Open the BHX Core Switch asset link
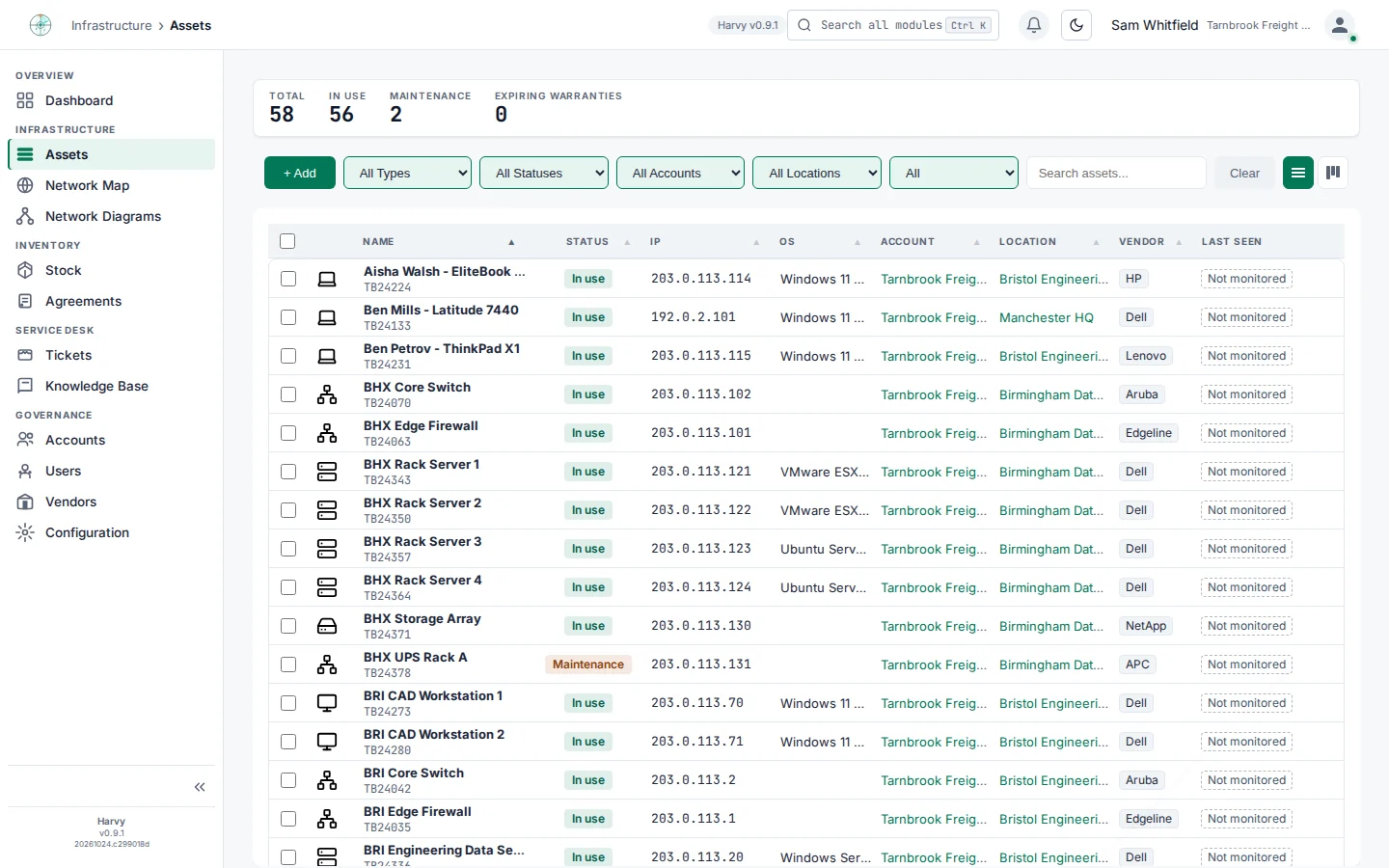 [x=417, y=387]
